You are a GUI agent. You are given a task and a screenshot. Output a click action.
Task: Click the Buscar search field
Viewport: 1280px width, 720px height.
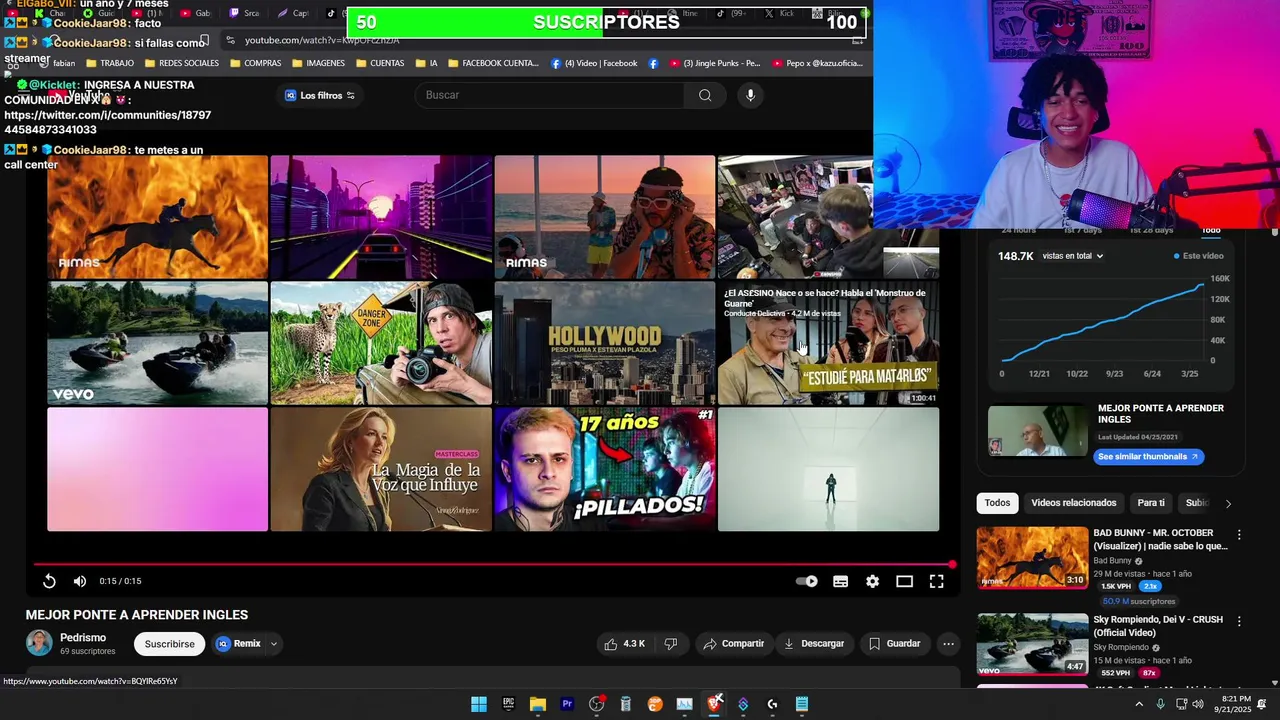pyautogui.click(x=550, y=95)
